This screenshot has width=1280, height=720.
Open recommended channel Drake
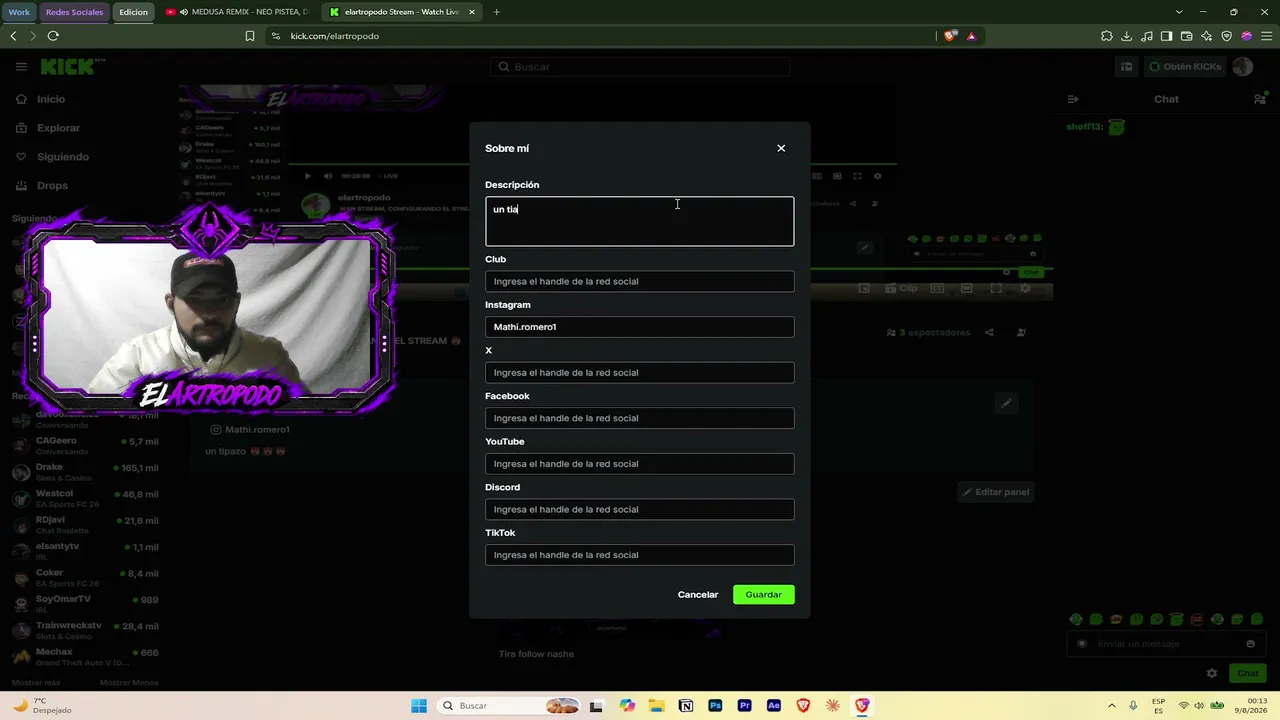[85, 472]
